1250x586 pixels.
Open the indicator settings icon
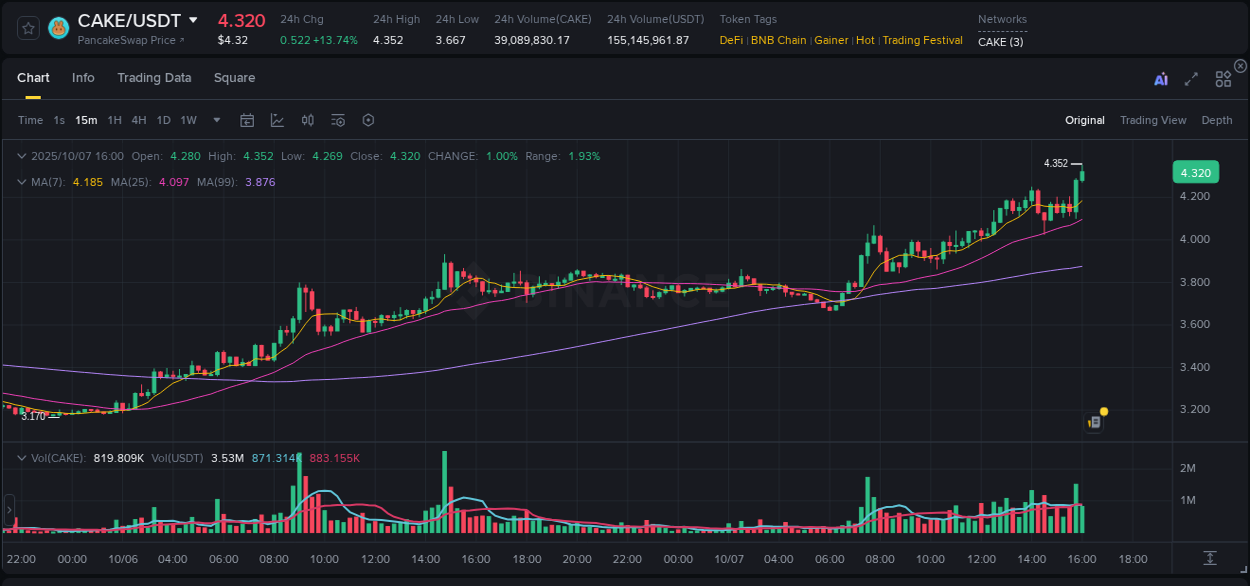337,120
